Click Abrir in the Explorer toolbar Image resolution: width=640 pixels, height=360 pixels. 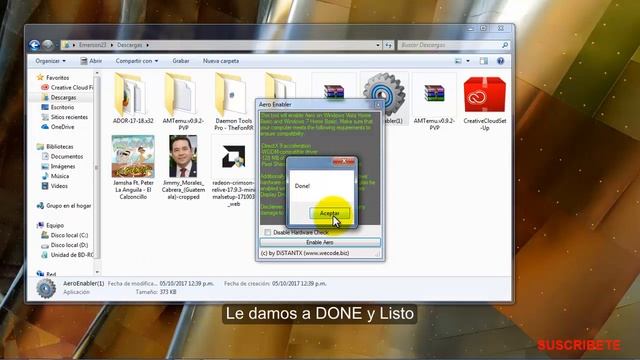[x=91, y=61]
